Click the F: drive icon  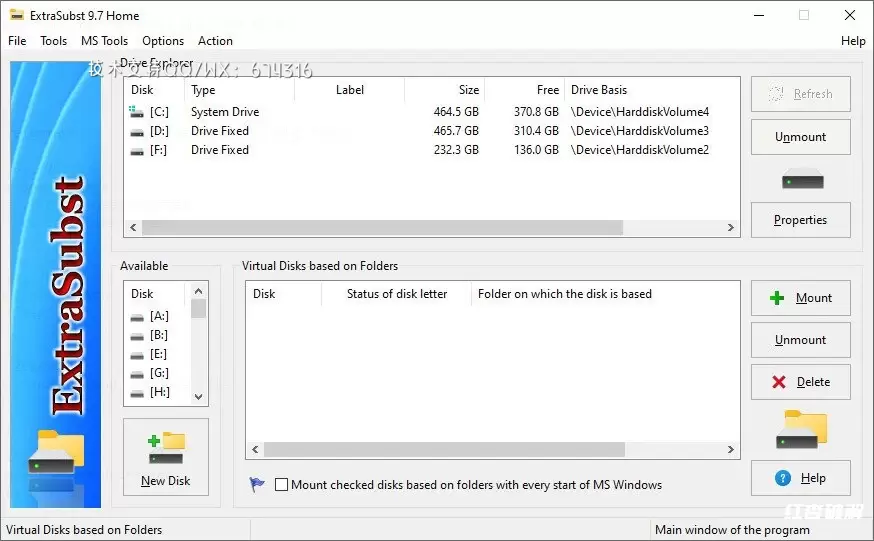137,151
